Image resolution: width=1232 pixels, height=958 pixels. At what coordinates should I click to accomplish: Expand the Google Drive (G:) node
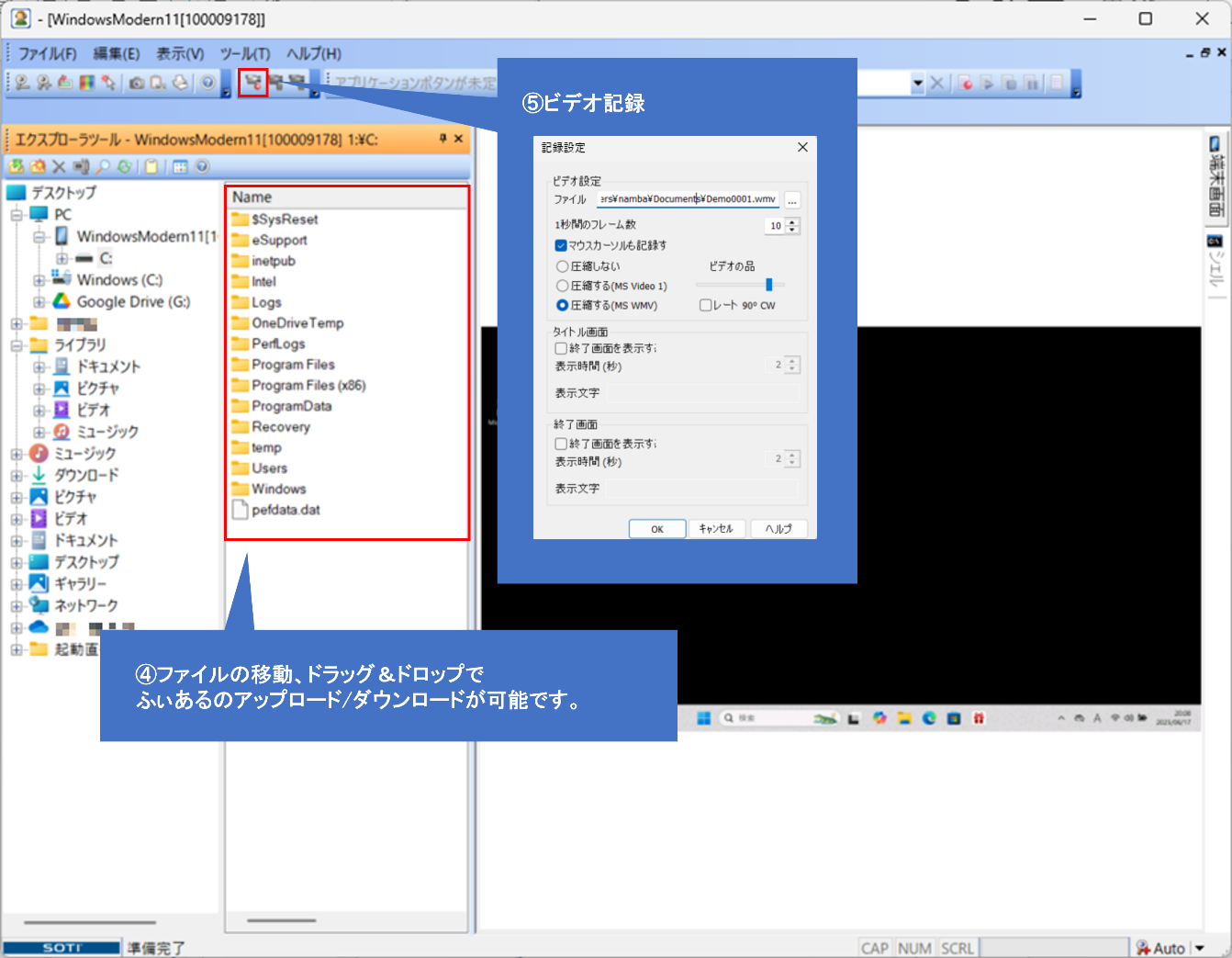click(39, 302)
